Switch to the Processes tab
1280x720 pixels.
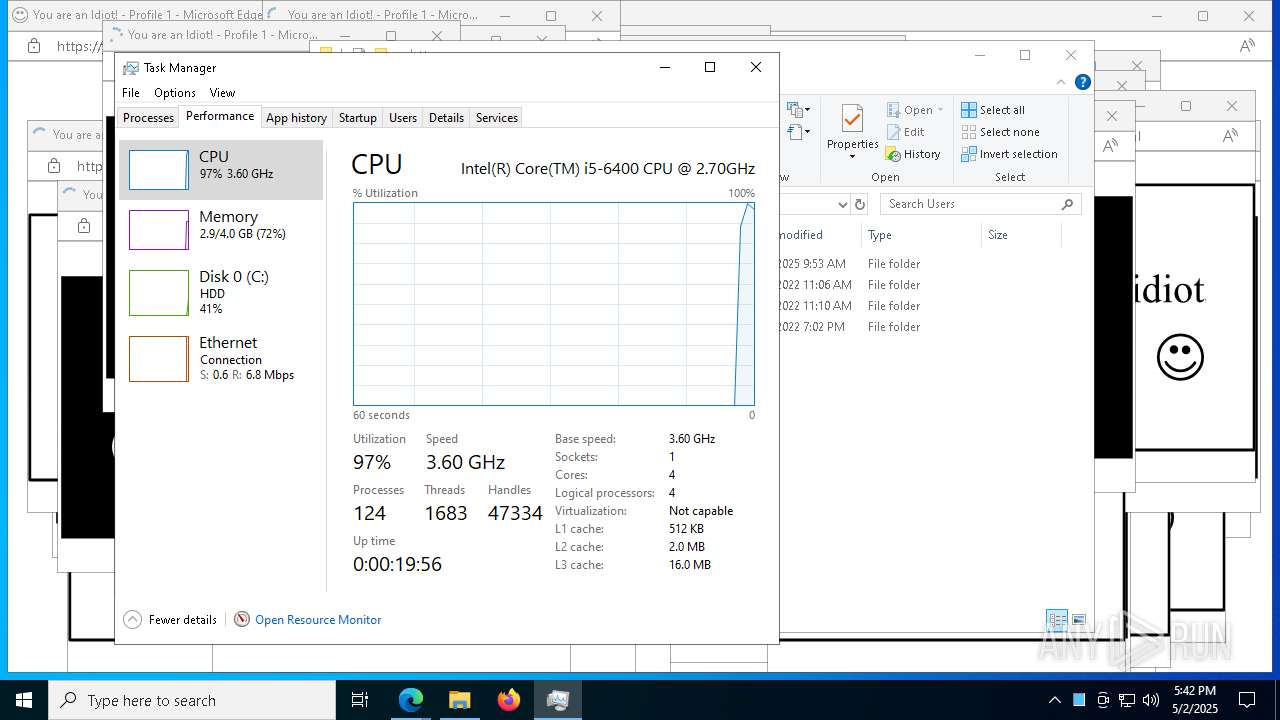pyautogui.click(x=148, y=118)
